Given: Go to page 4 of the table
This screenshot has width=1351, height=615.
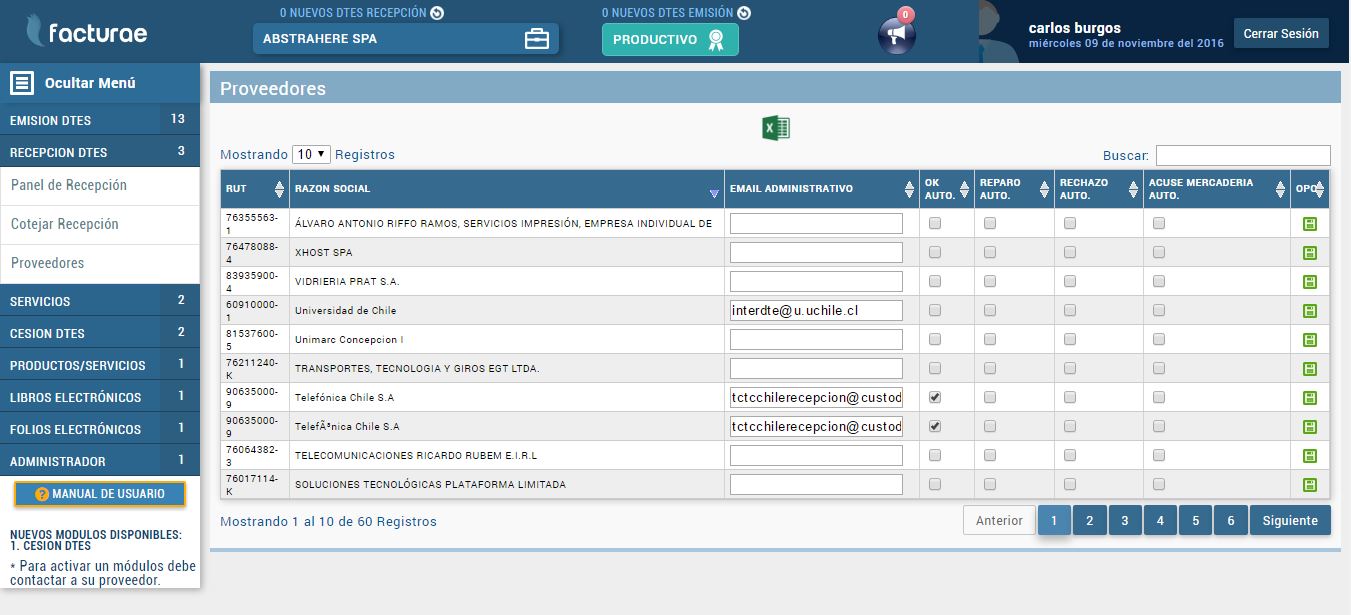Looking at the screenshot, I should pyautogui.click(x=1160, y=521).
